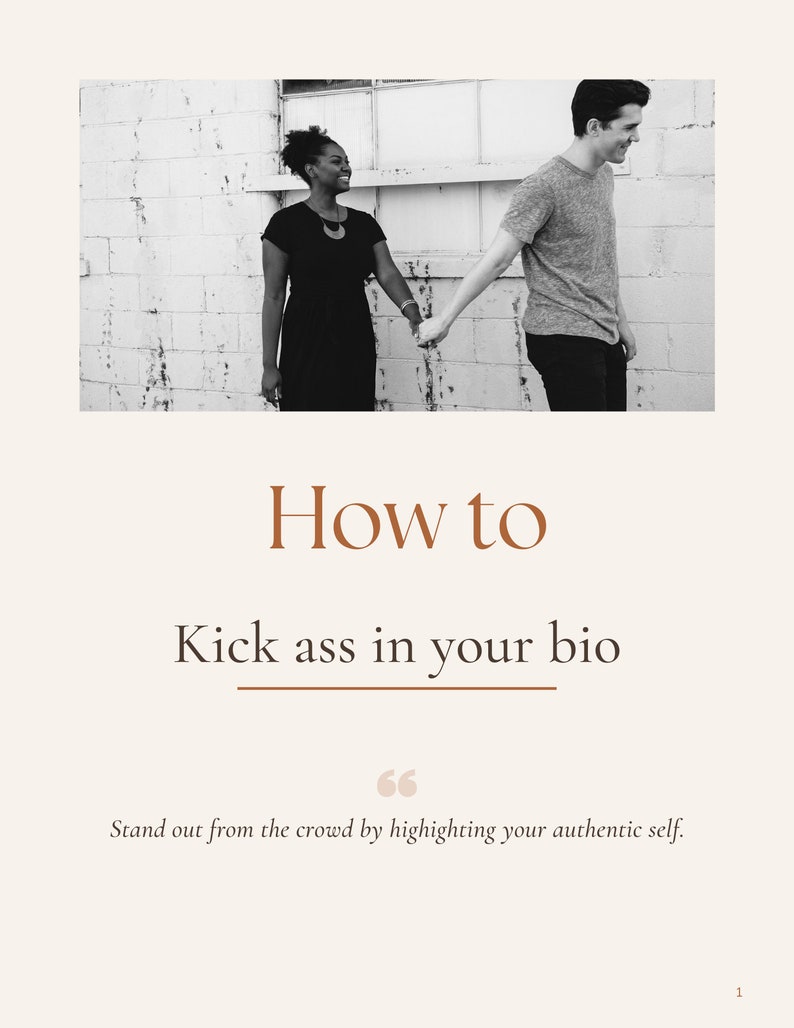Click the woman's crescent necklace
Image resolution: width=794 pixels, height=1028 pixels.
coord(333,229)
